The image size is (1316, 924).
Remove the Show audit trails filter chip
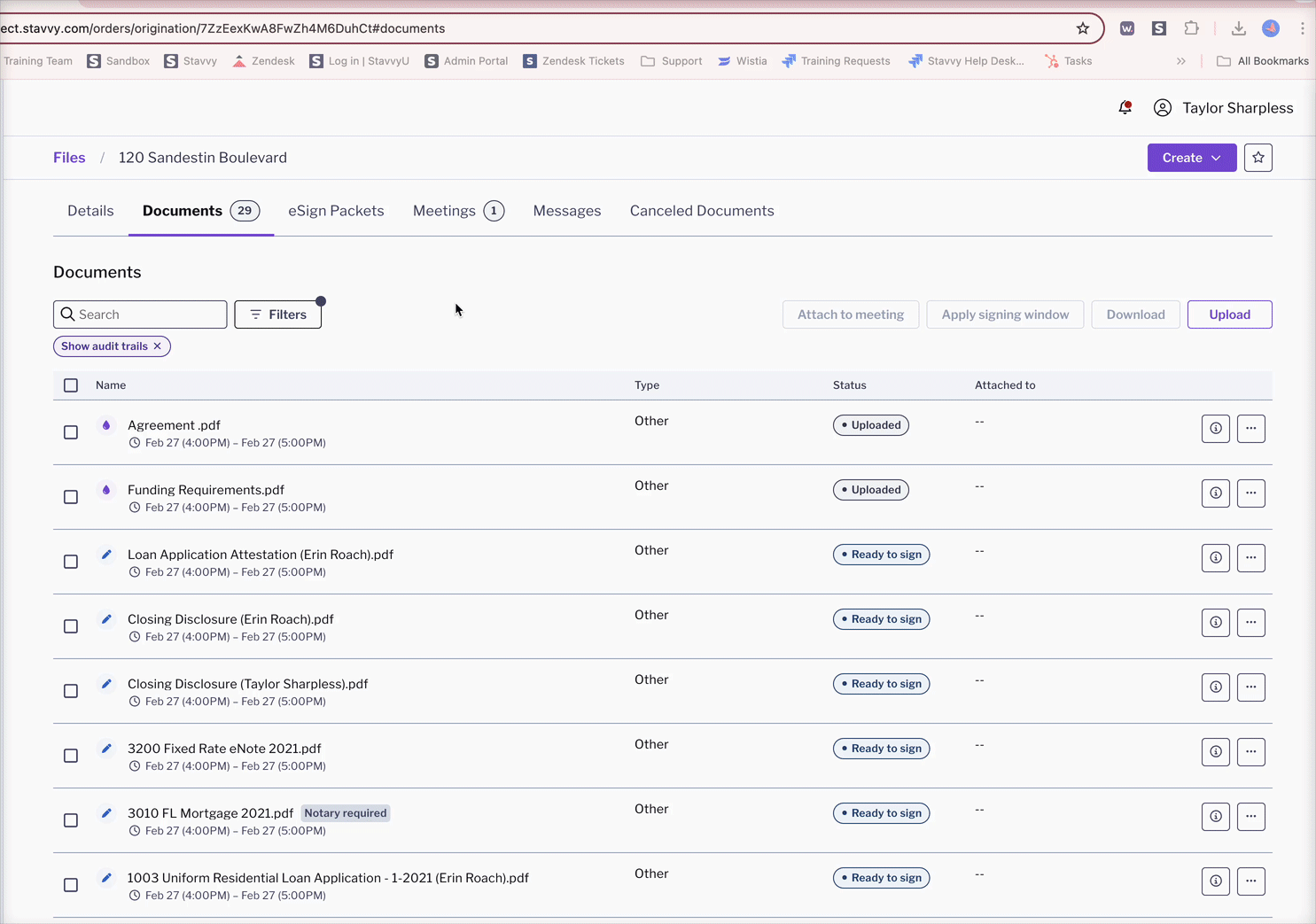pos(158,346)
